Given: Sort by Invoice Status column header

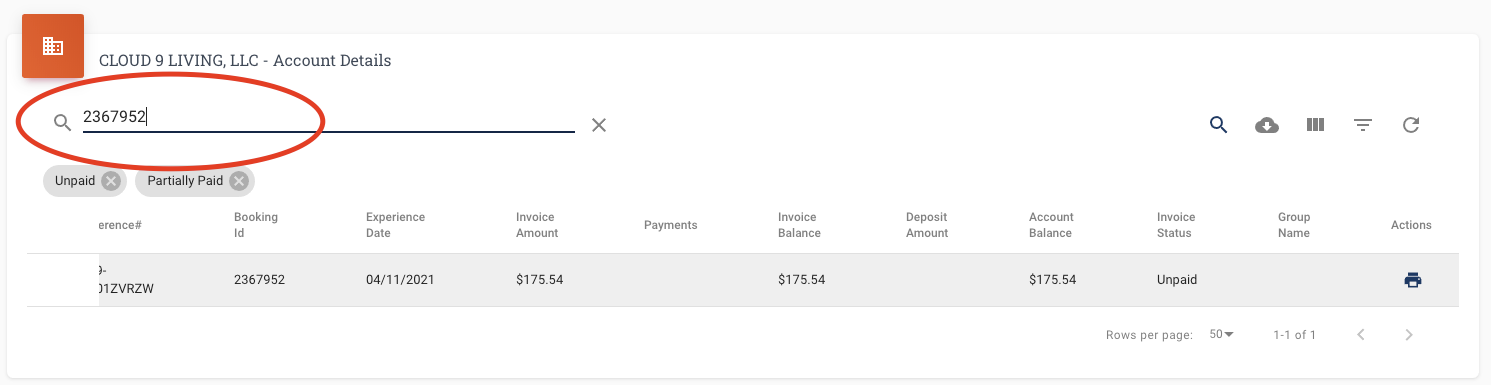Looking at the screenshot, I should coord(1176,225).
